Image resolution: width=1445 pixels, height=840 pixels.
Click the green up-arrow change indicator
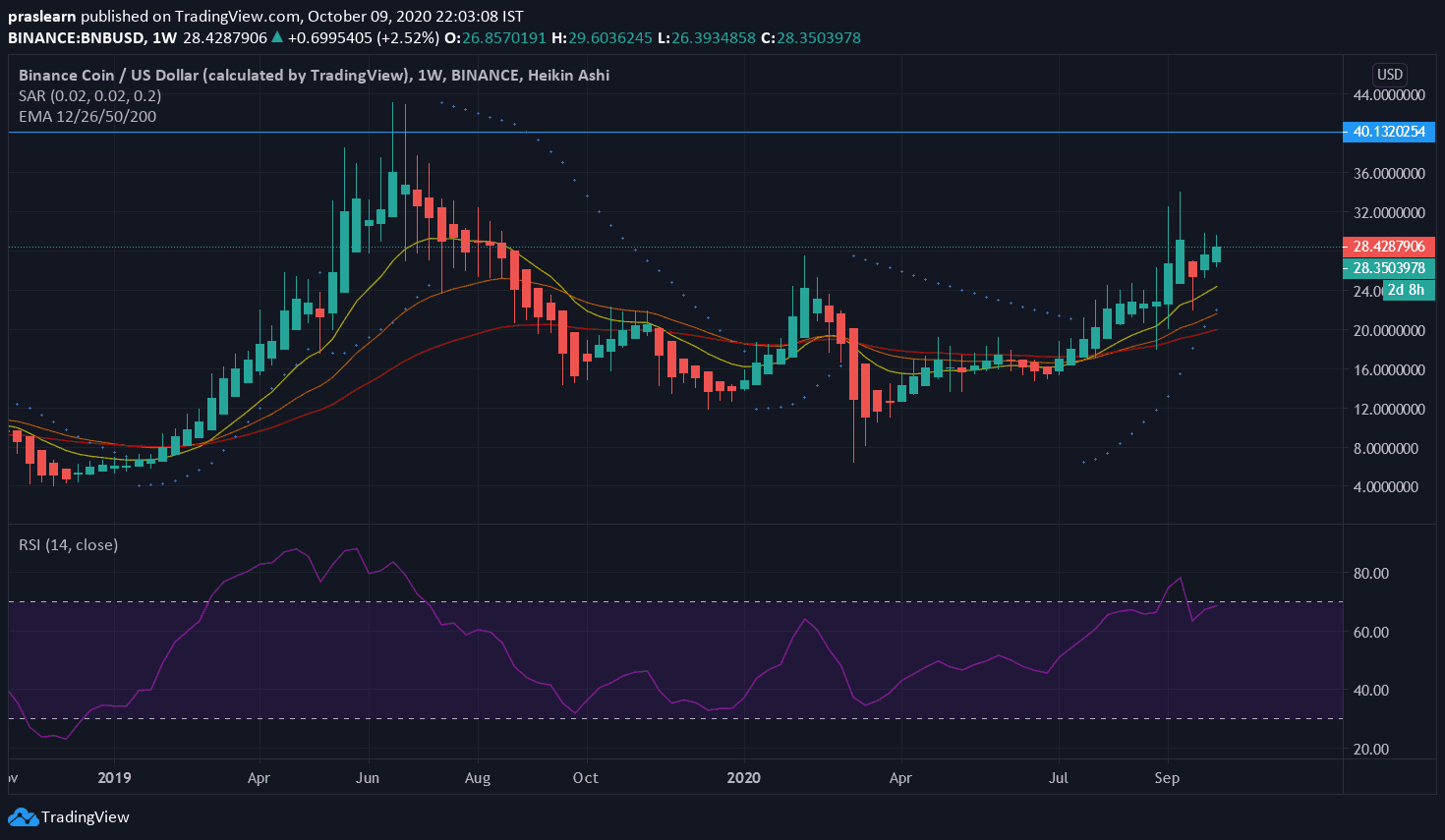coord(277,37)
